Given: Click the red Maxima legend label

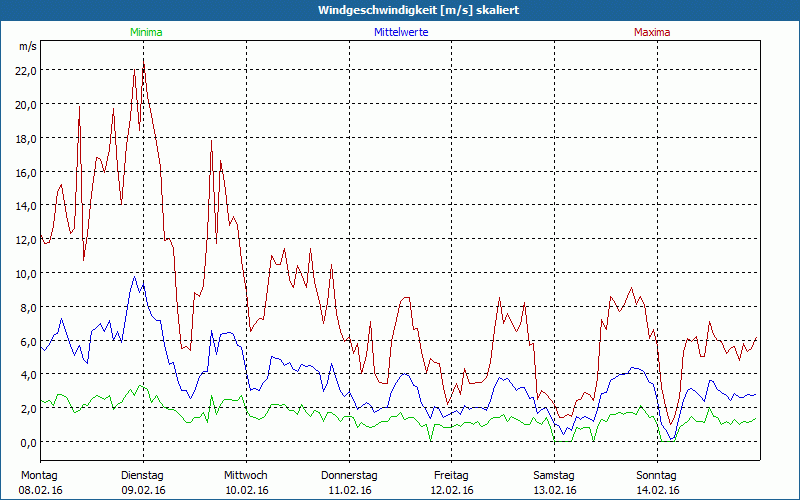Looking at the screenshot, I should pos(654,32).
